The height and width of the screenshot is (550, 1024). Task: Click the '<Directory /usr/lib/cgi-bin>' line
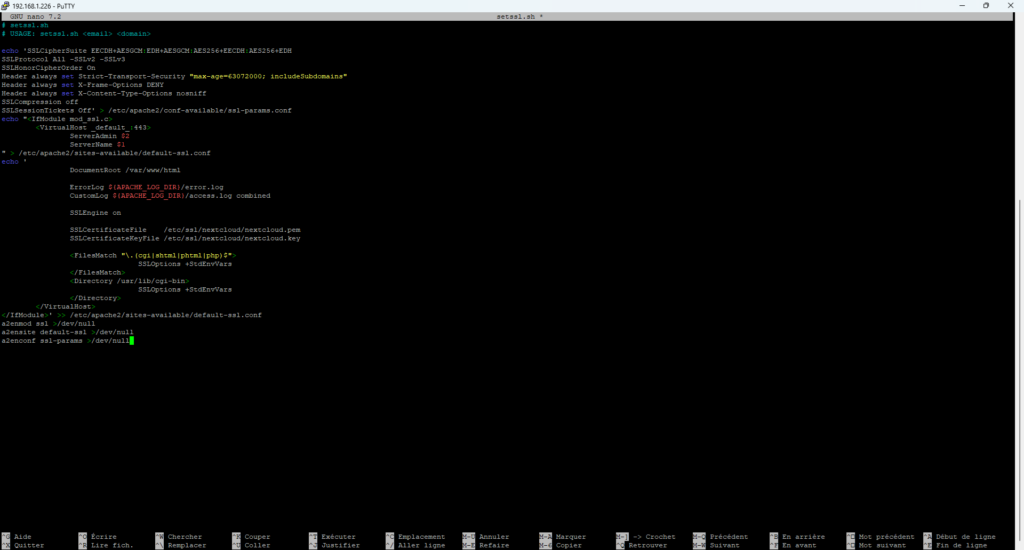pyautogui.click(x=129, y=281)
